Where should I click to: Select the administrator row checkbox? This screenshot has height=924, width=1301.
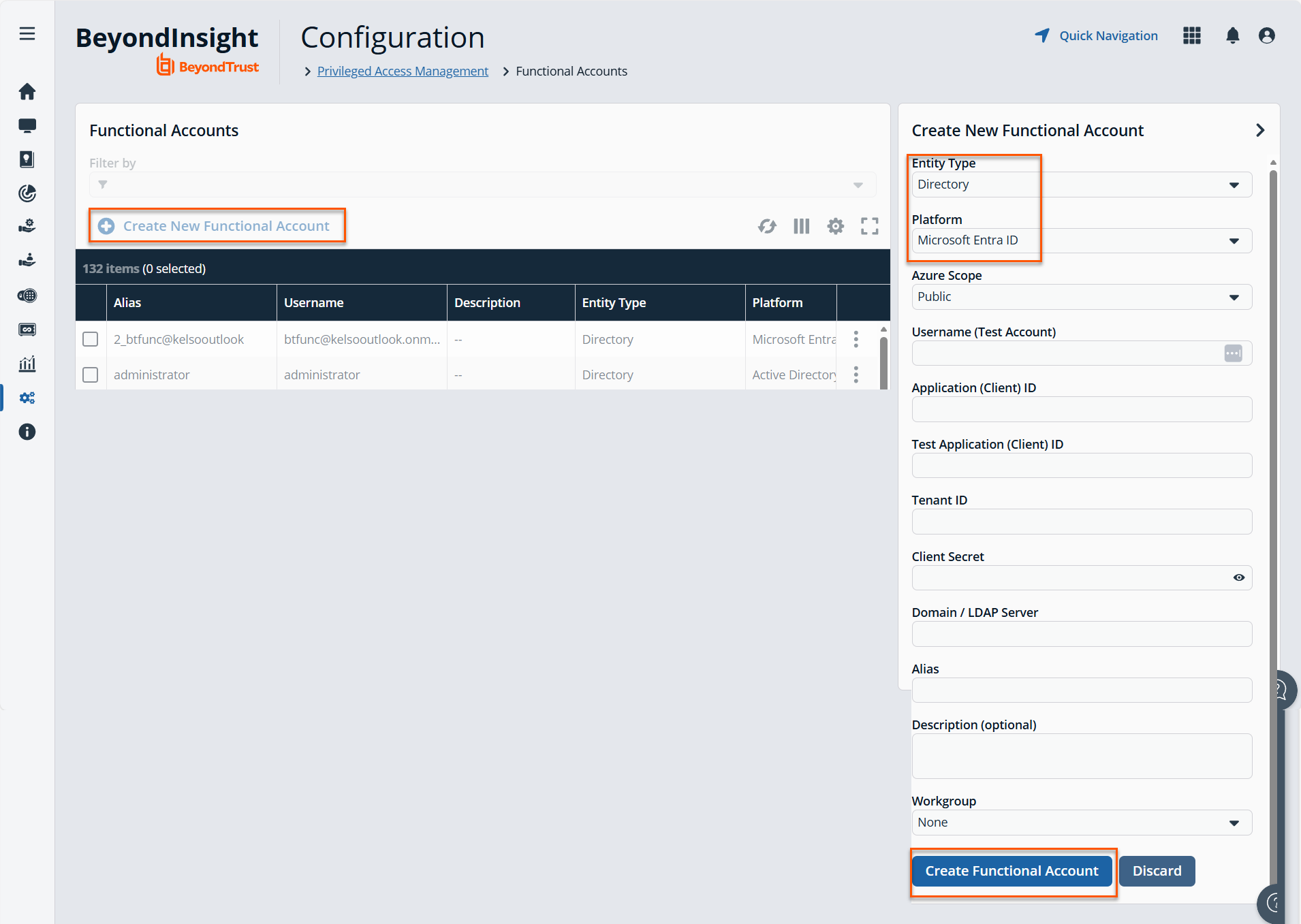pos(91,375)
